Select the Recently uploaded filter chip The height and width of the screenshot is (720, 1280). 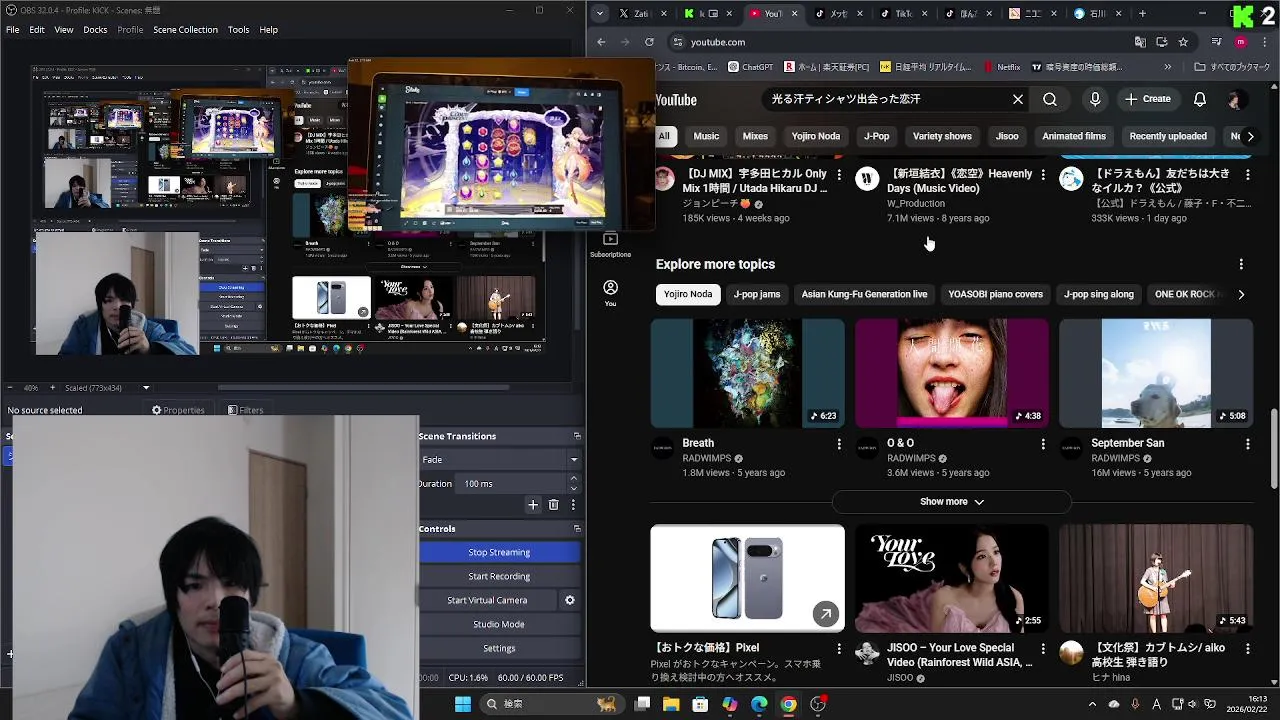pos(1168,136)
